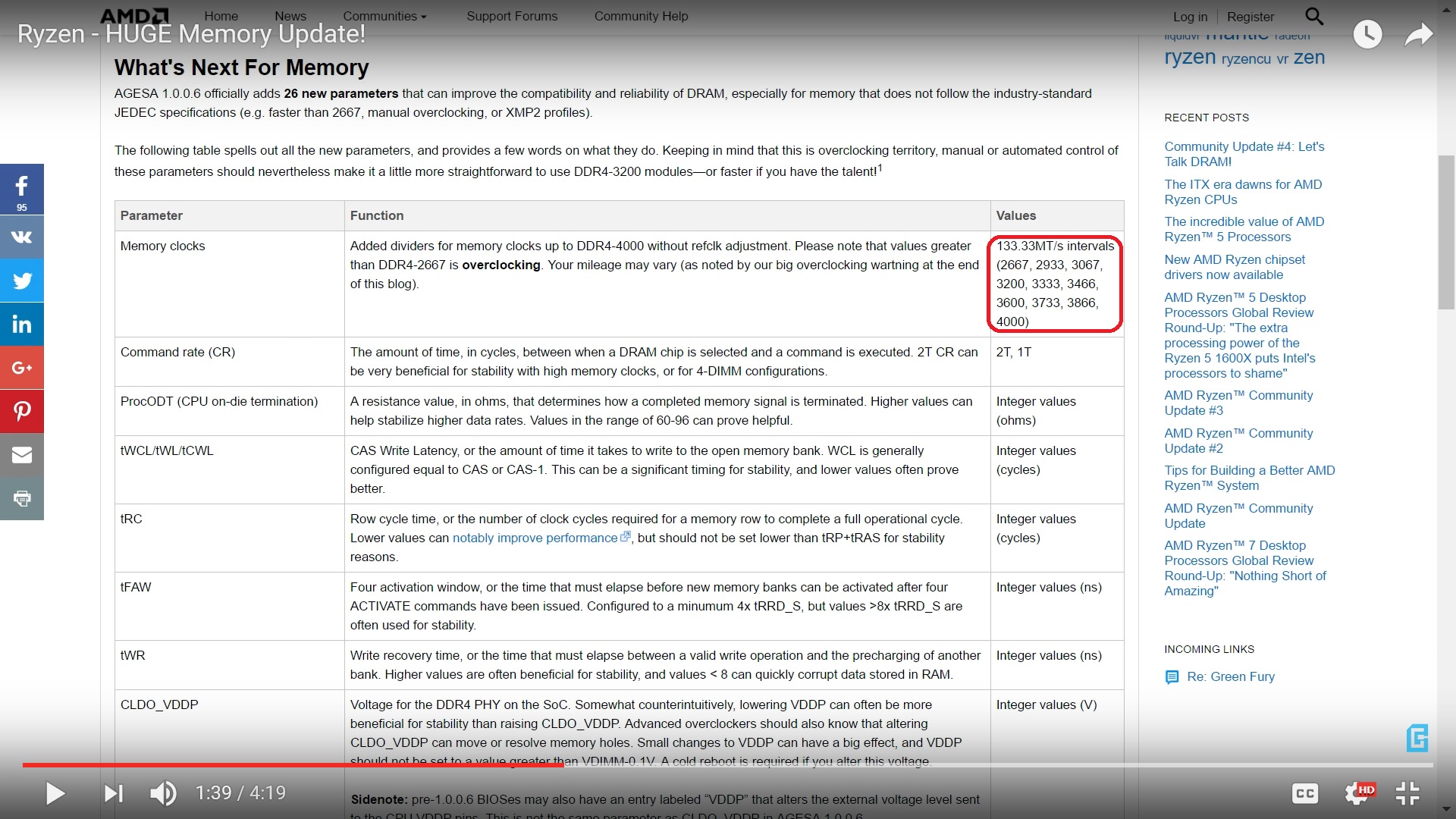
Task: Click the ryzencu tag
Action: point(1246,58)
